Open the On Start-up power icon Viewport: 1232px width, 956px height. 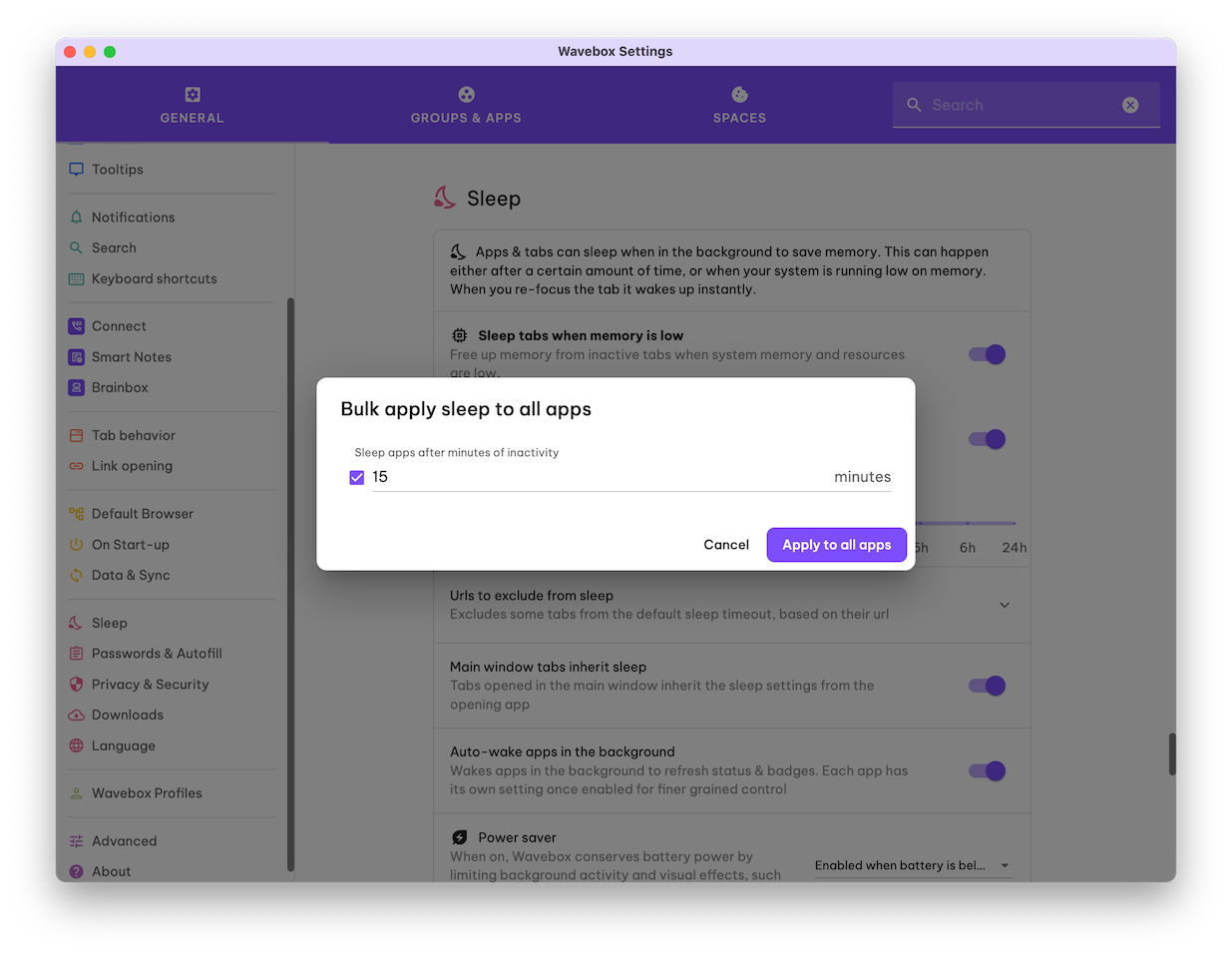(76, 545)
